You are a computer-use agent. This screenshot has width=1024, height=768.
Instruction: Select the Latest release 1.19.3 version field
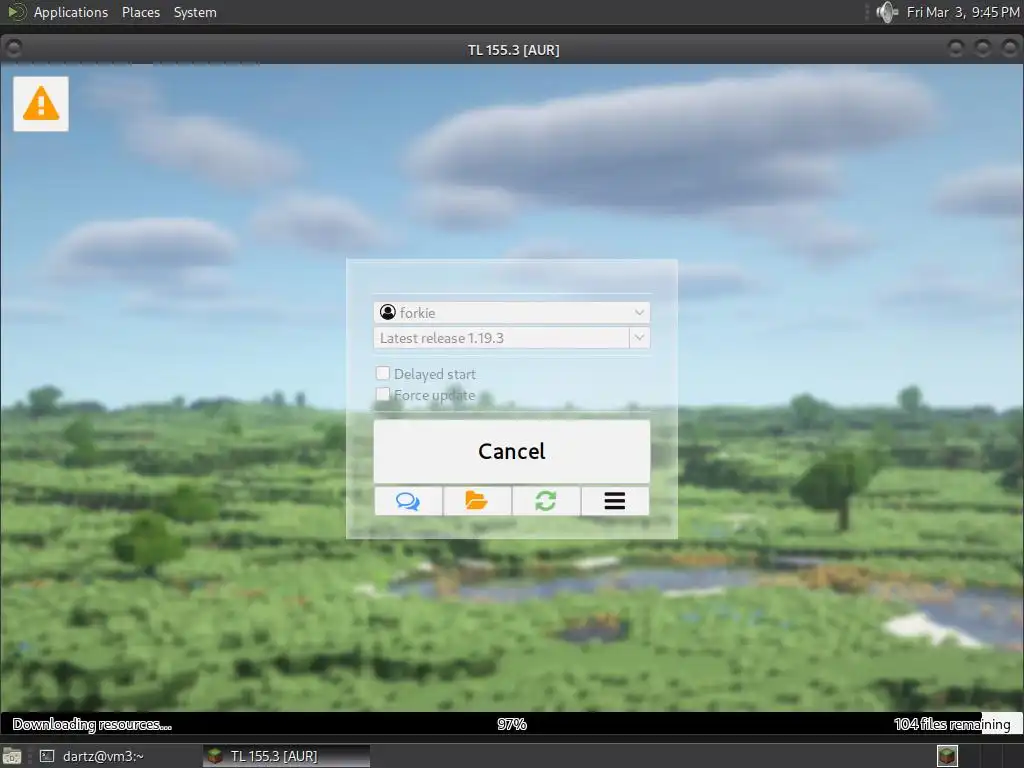point(502,338)
